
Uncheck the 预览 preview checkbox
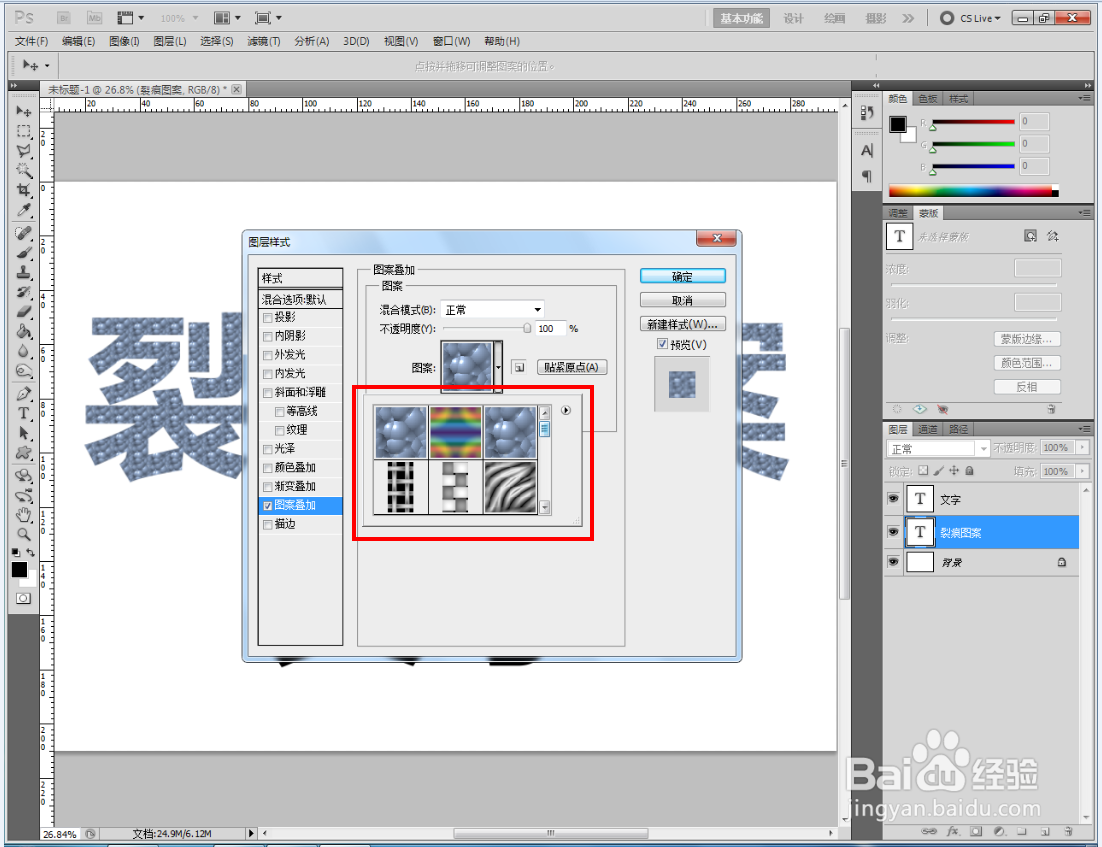click(662, 345)
